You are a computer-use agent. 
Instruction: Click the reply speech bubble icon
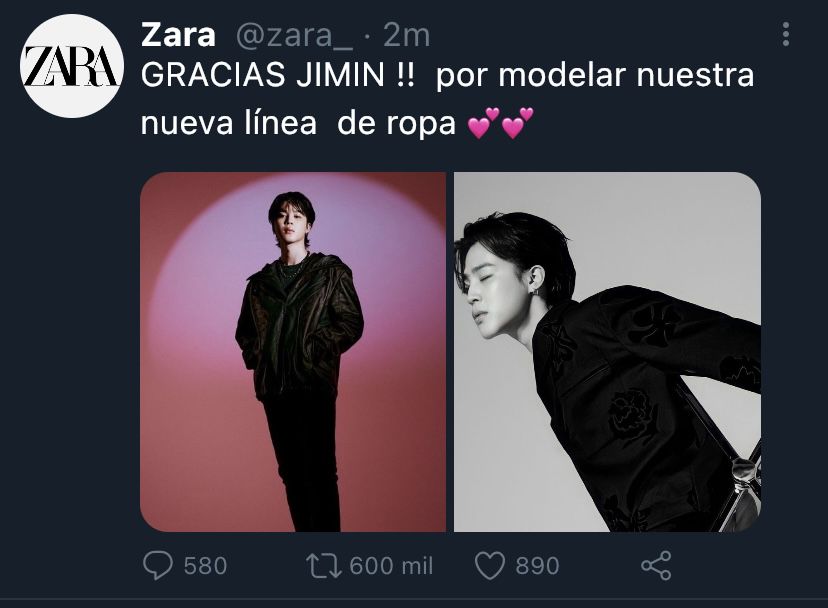157,566
